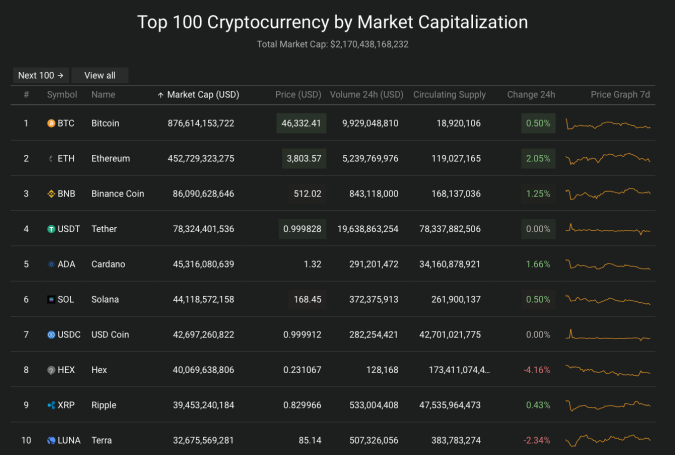This screenshot has height=455, width=675.
Task: Open Ethereum 7-day price graph
Action: pos(608,158)
